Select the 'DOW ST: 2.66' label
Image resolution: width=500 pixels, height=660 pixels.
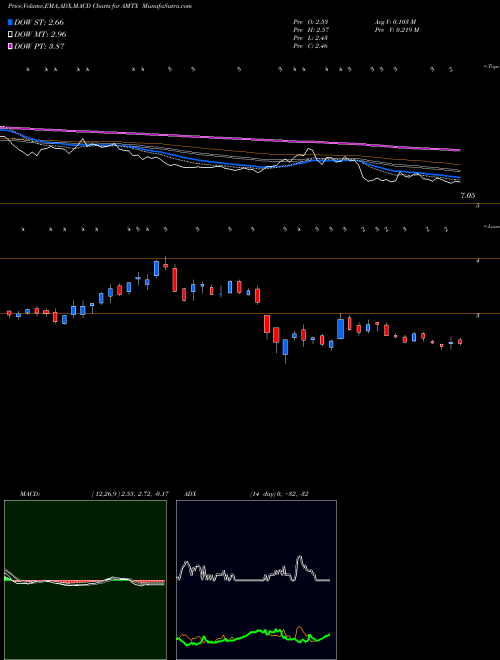tap(39, 22)
